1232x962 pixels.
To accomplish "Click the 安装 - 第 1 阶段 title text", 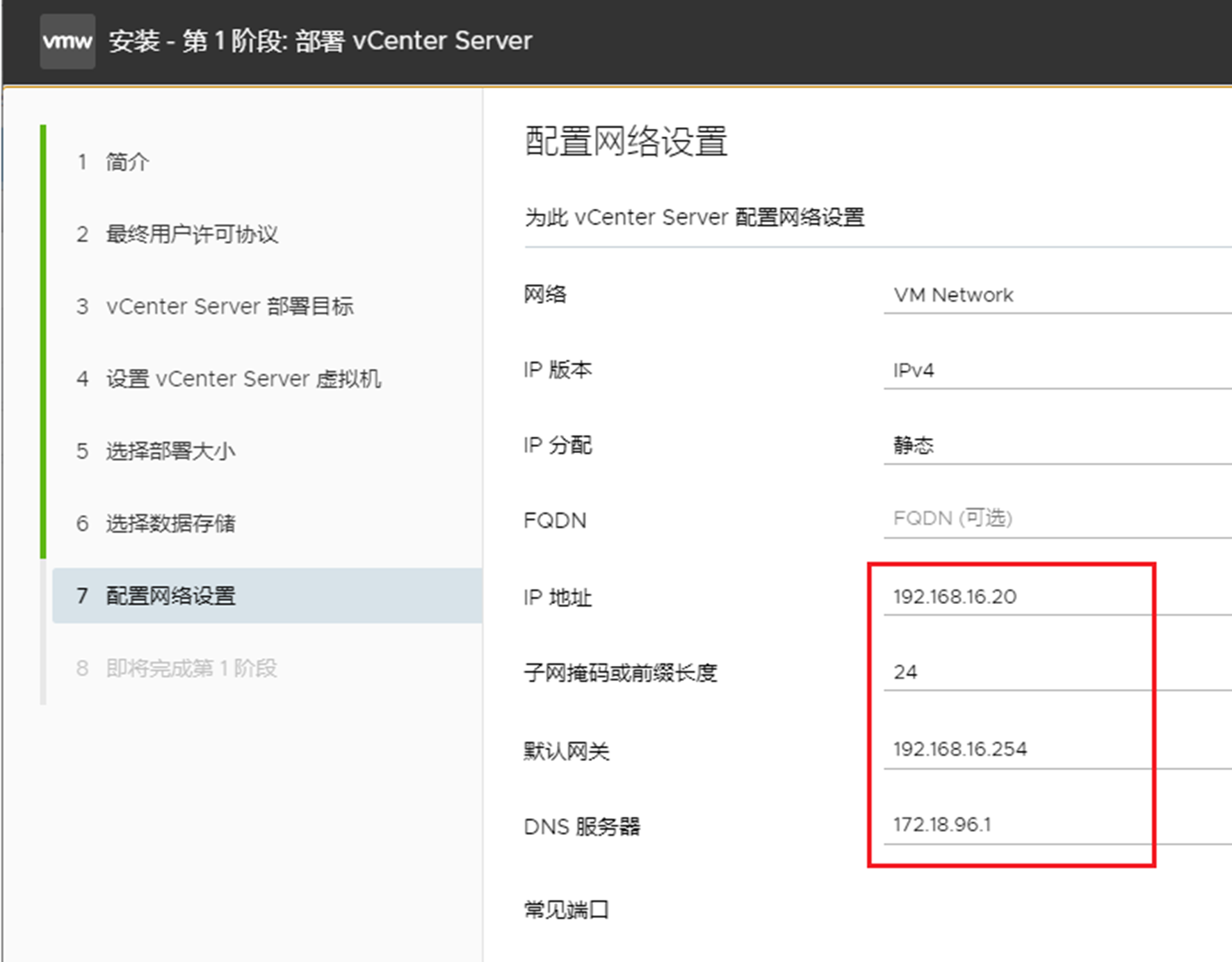I will tap(320, 41).
